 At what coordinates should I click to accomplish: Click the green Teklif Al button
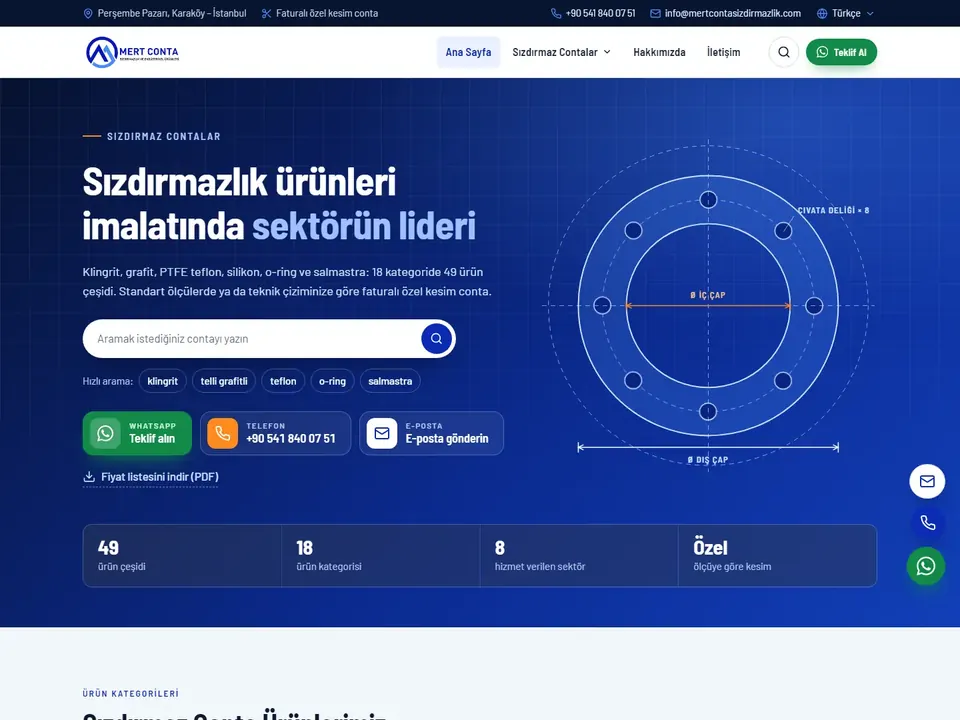pos(841,52)
